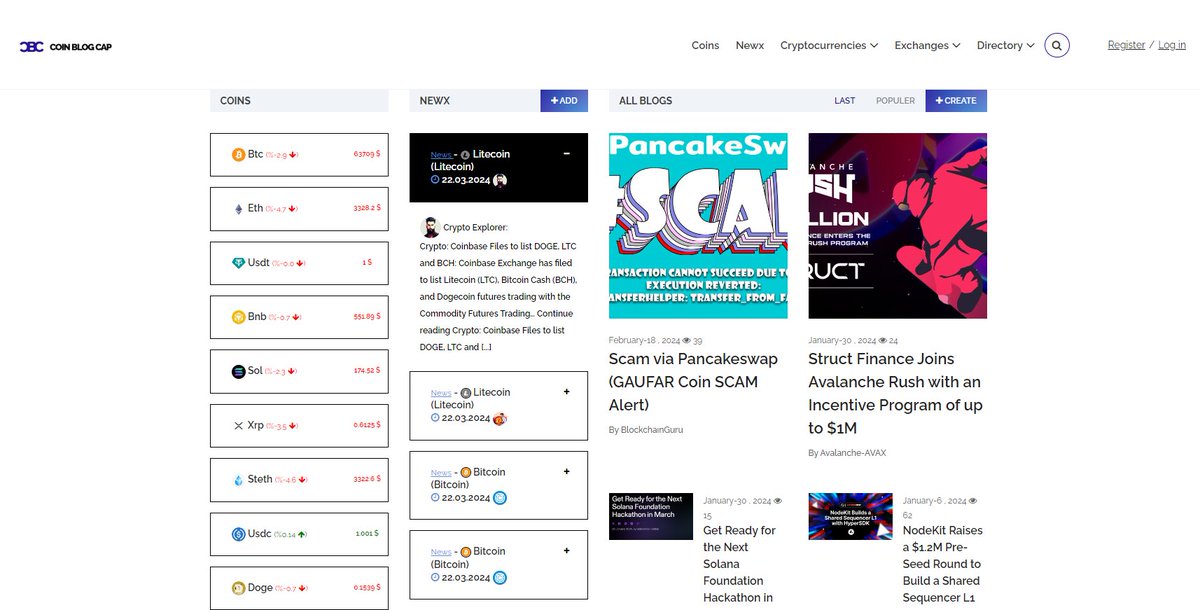This screenshot has height=610, width=1200.
Task: Go to Newx in navigation
Action: pyautogui.click(x=749, y=45)
